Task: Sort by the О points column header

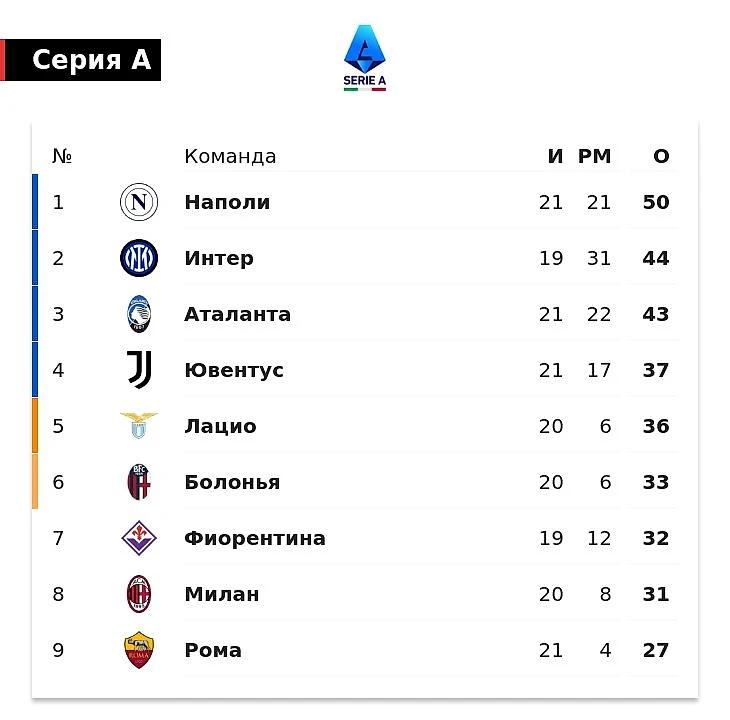Action: pyautogui.click(x=661, y=156)
